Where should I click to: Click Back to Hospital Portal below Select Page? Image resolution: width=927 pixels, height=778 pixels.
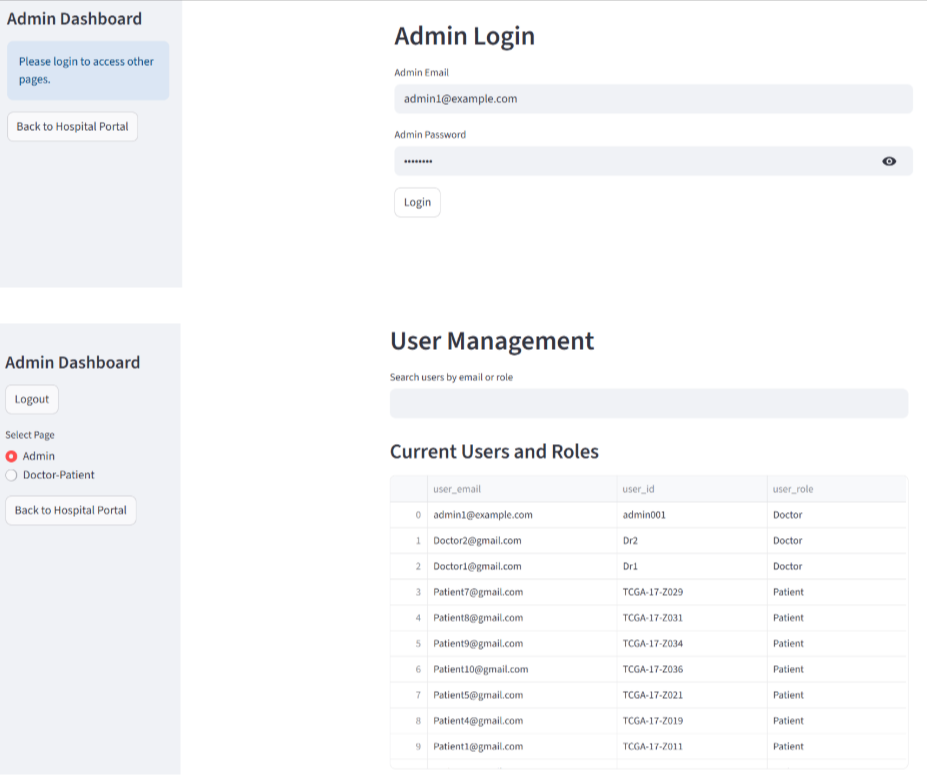(x=70, y=510)
